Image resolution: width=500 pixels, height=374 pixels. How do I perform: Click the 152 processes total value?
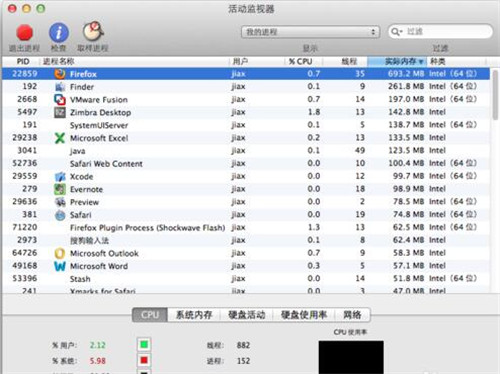pyautogui.click(x=243, y=361)
